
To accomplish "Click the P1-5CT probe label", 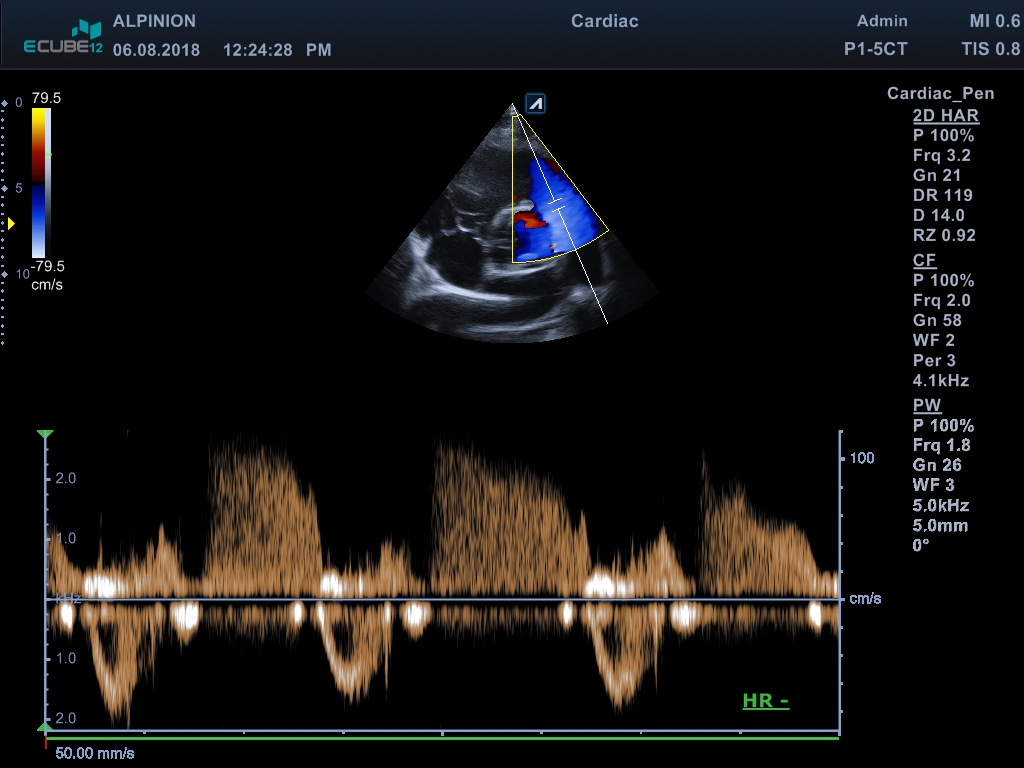I will [x=875, y=50].
